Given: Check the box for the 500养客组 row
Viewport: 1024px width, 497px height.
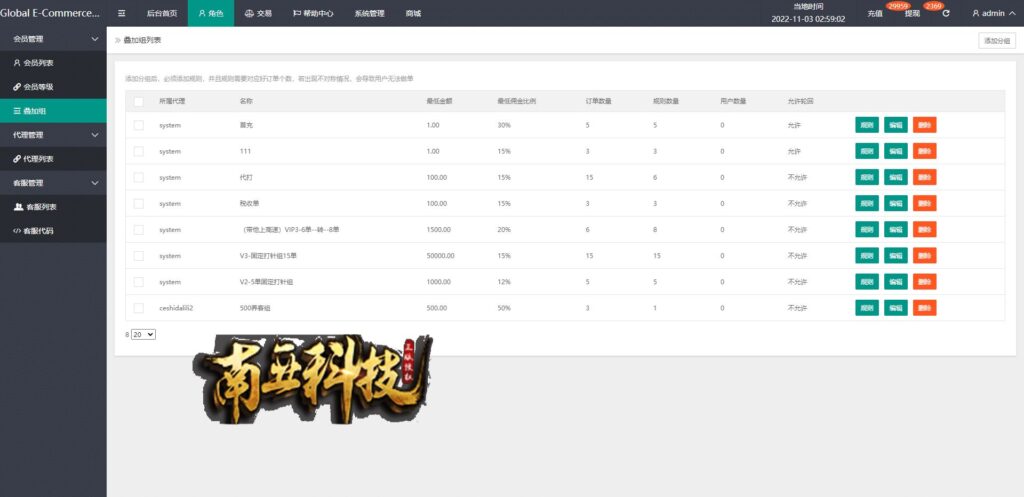Looking at the screenshot, I should [x=138, y=308].
